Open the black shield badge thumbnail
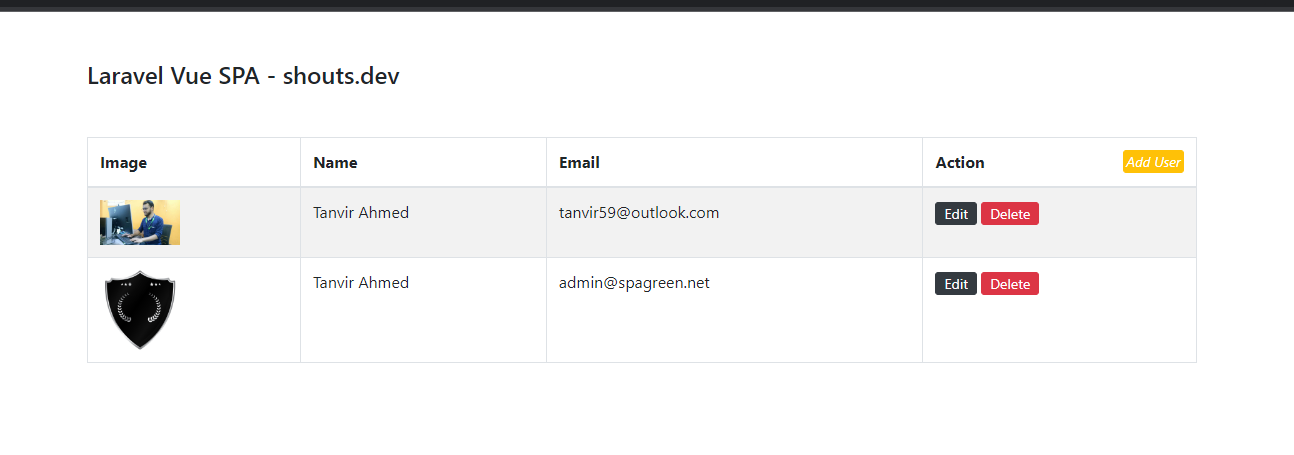The image size is (1294, 455). (140, 310)
